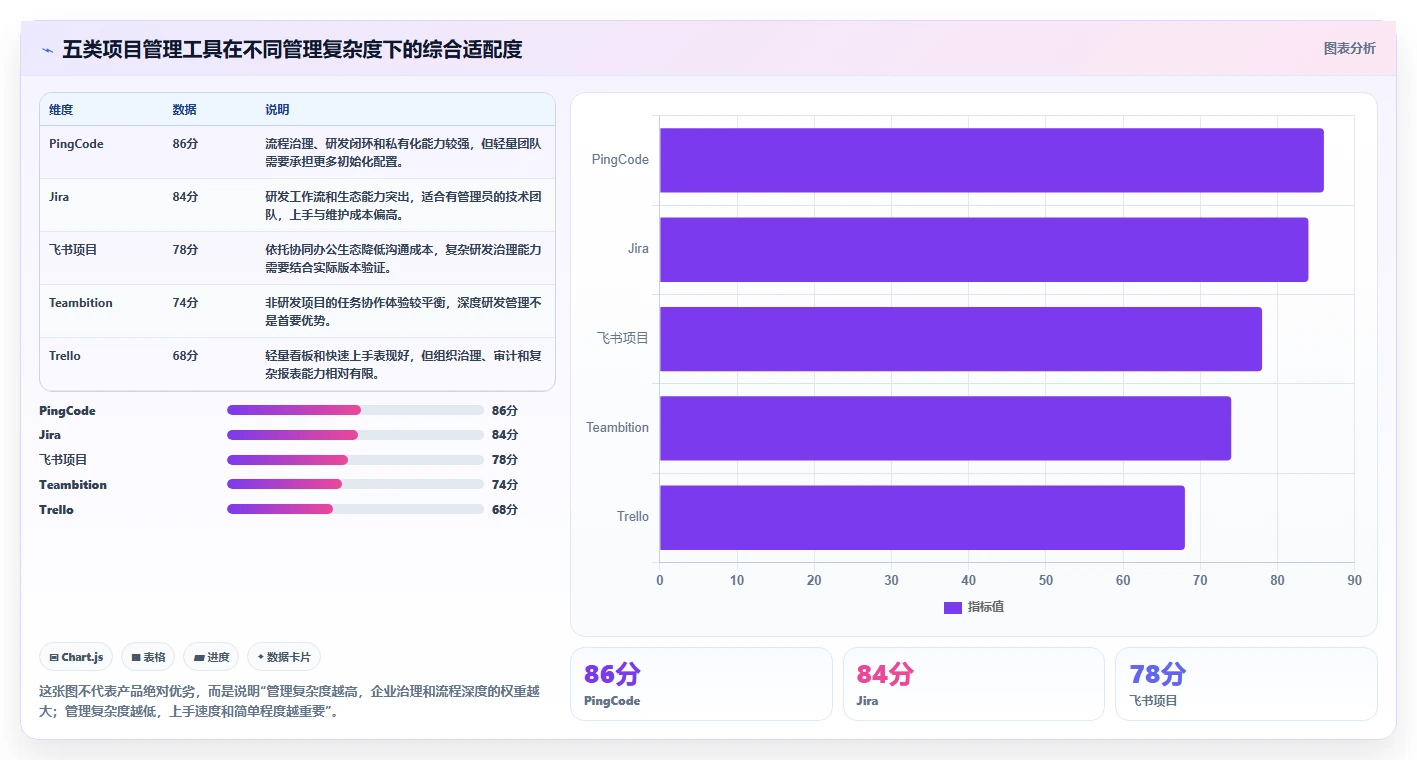Viewport: 1417px width, 760px height.
Task: Click the 飞书项目 progress bar
Action: (x=355, y=460)
